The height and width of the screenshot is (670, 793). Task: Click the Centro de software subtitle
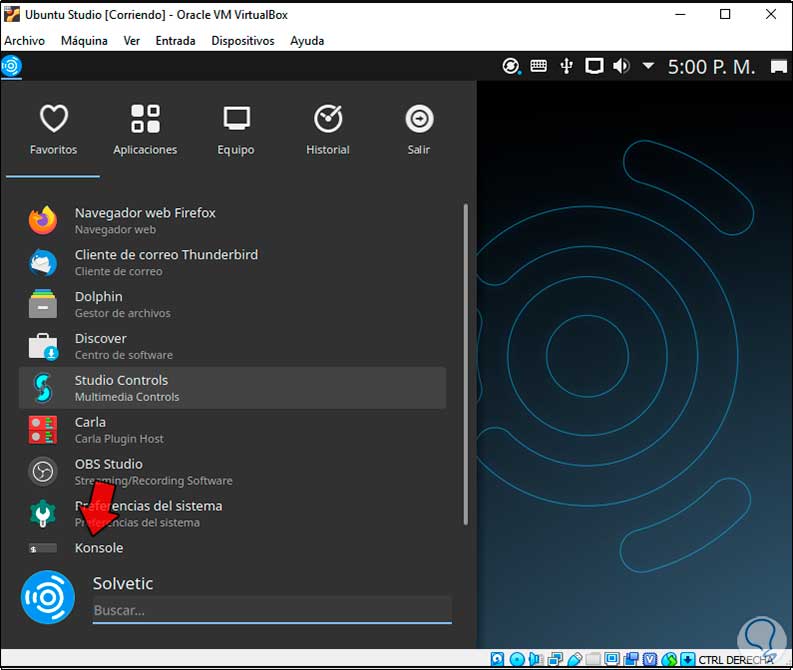[124, 355]
